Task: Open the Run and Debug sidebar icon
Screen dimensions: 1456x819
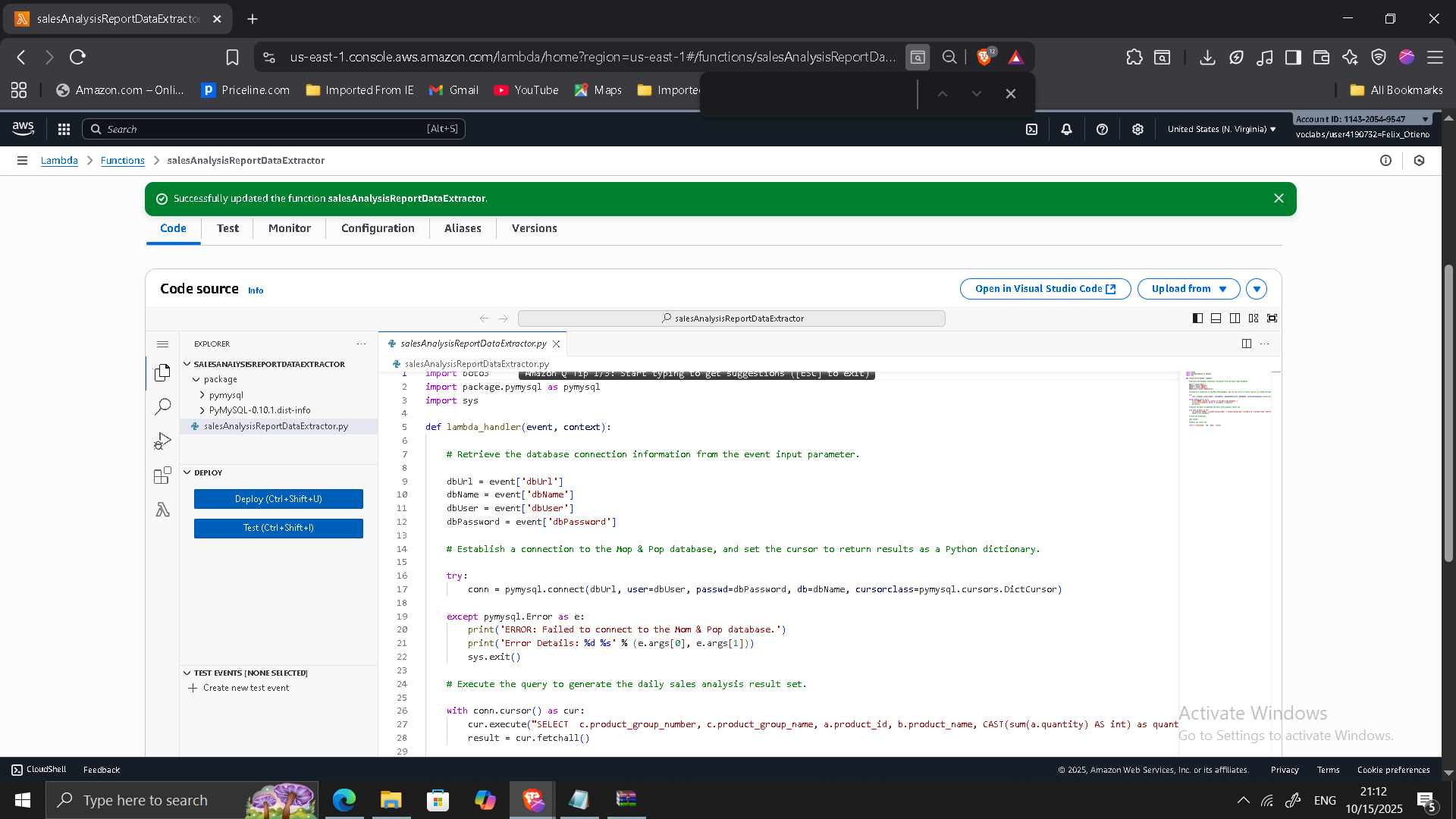Action: (x=163, y=441)
